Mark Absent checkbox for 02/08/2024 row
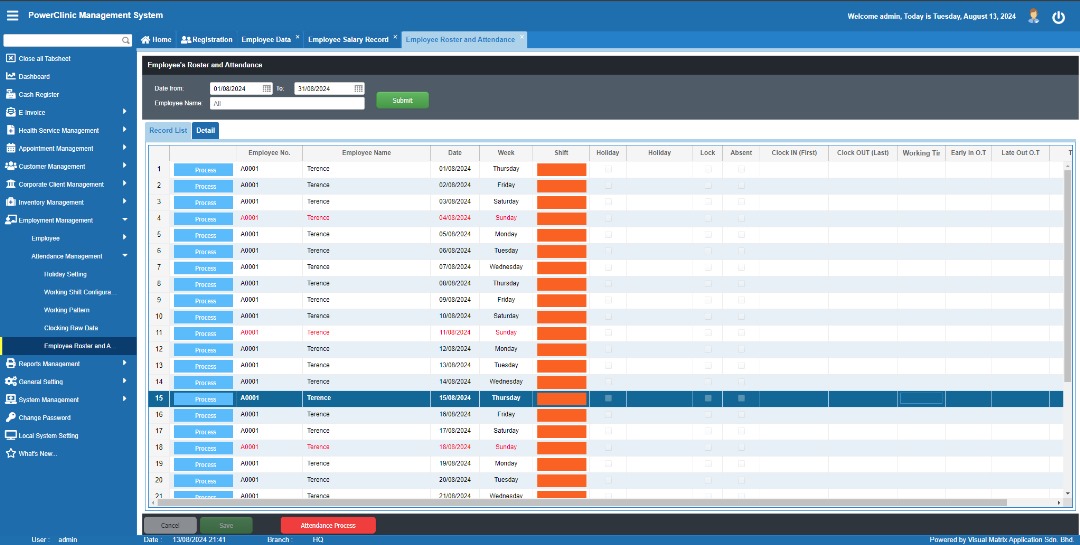The width and height of the screenshot is (1080, 545). 741,185
